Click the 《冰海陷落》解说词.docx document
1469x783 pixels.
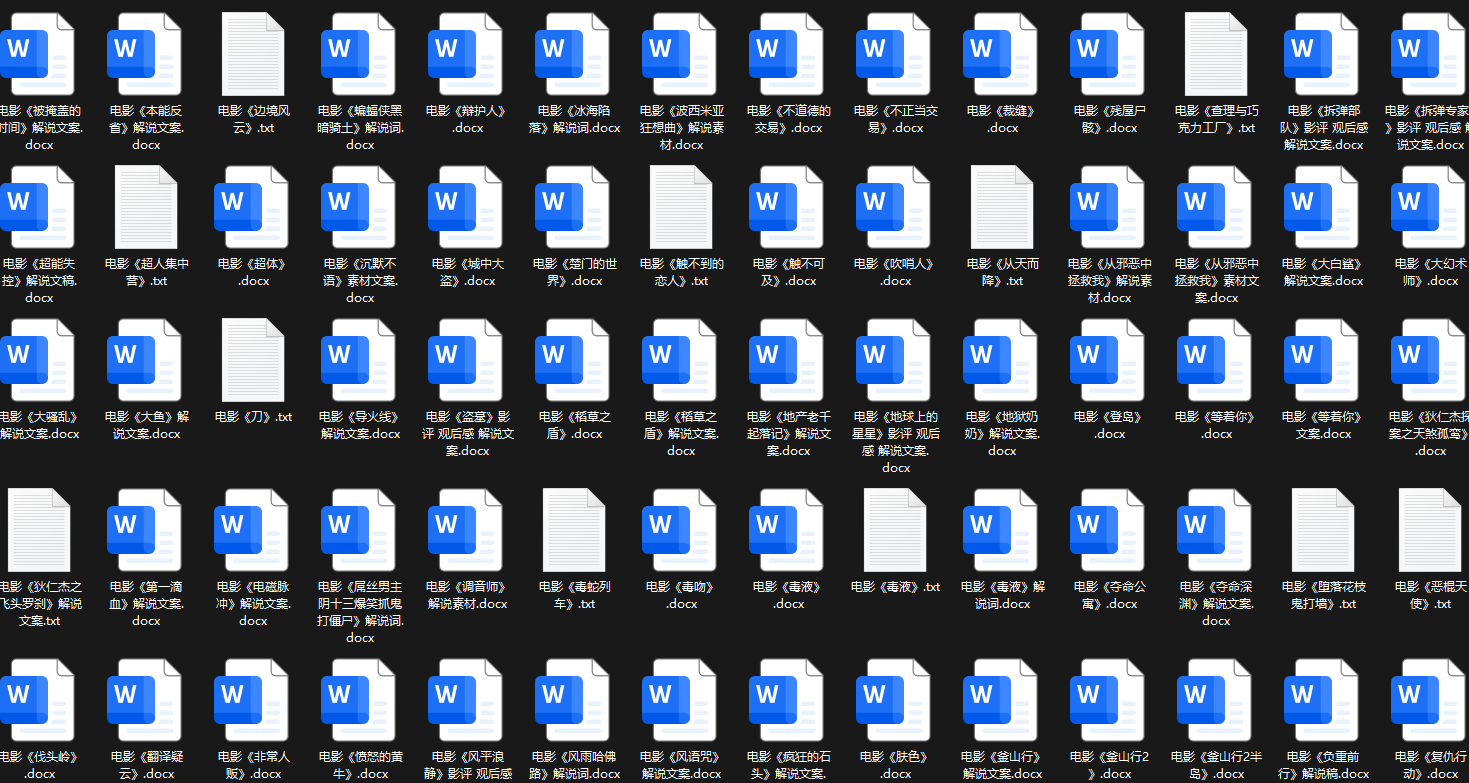[574, 53]
